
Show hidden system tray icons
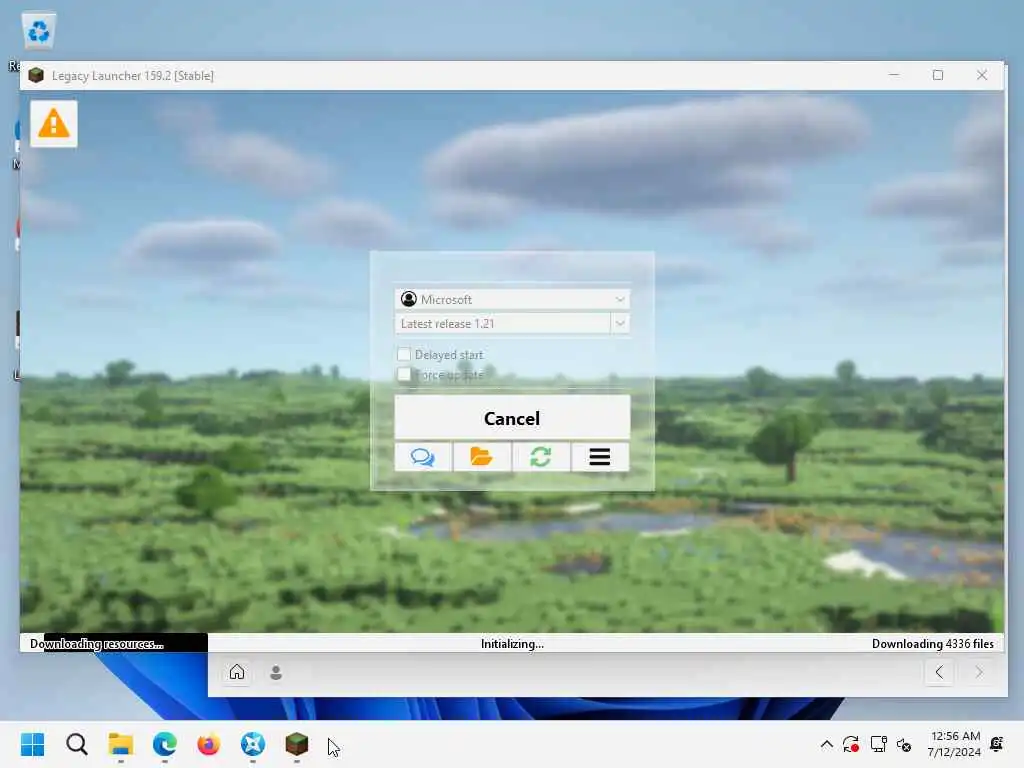pos(826,744)
